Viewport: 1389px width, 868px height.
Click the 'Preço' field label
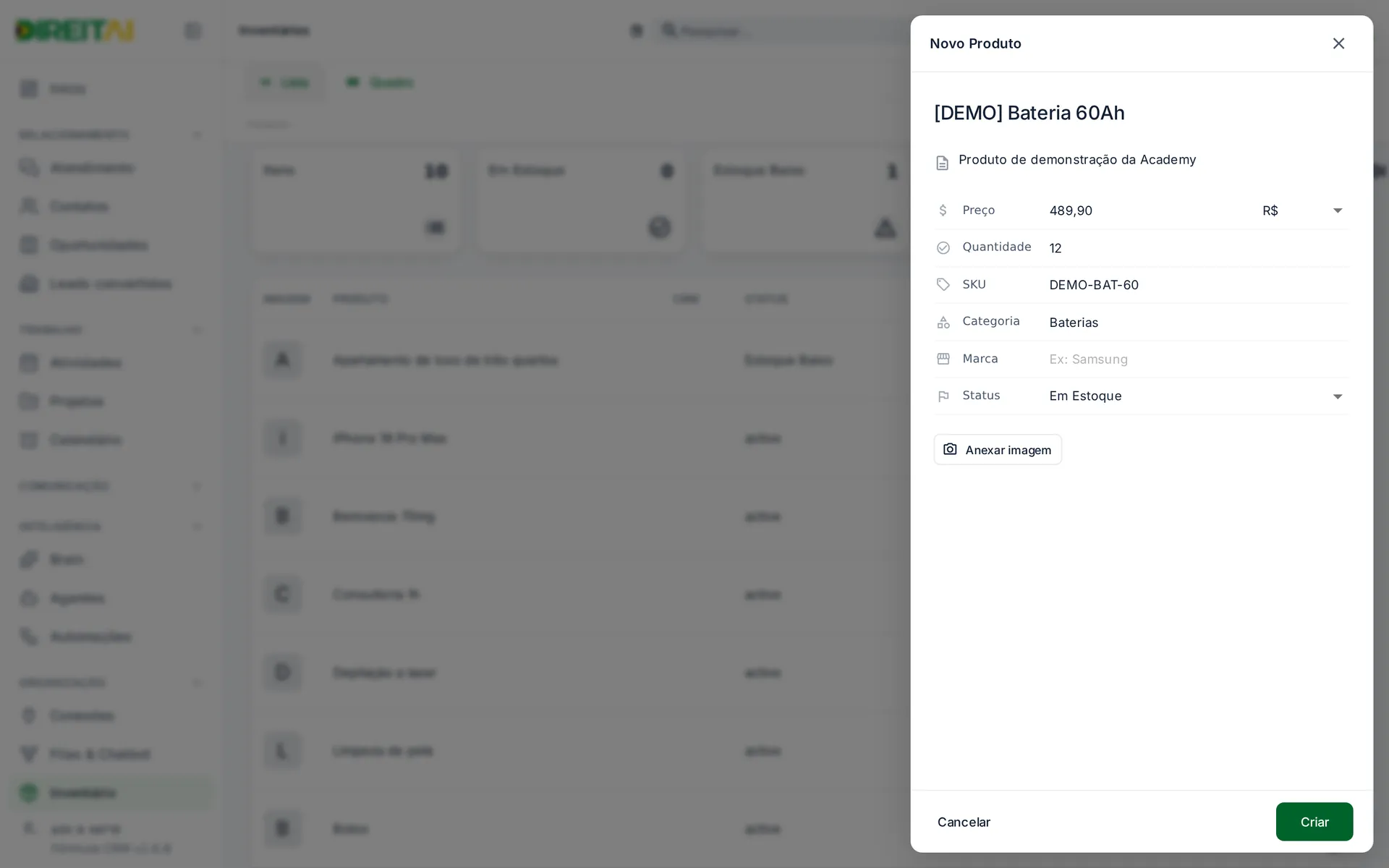[x=978, y=210]
